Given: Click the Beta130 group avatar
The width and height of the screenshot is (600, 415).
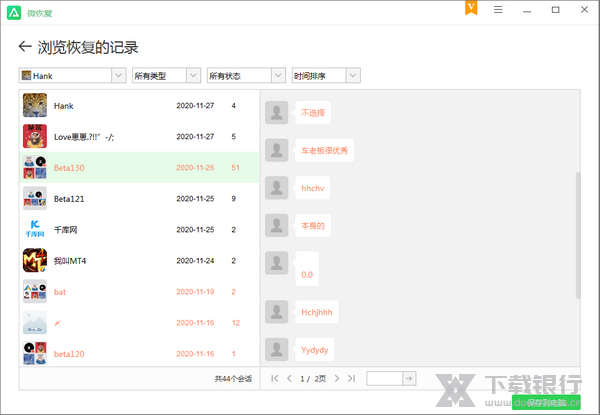Looking at the screenshot, I should 35,167.
